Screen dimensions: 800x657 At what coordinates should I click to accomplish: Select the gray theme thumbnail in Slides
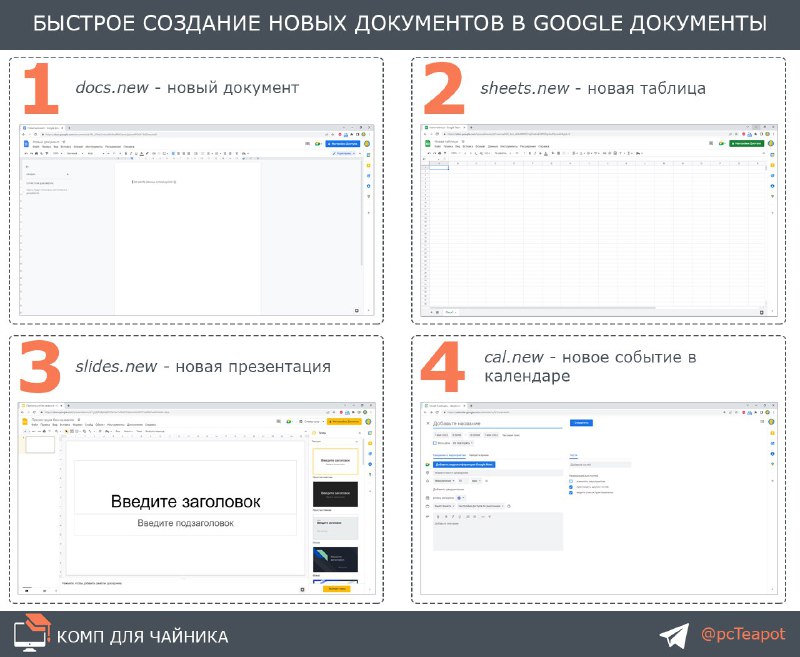tap(335, 527)
